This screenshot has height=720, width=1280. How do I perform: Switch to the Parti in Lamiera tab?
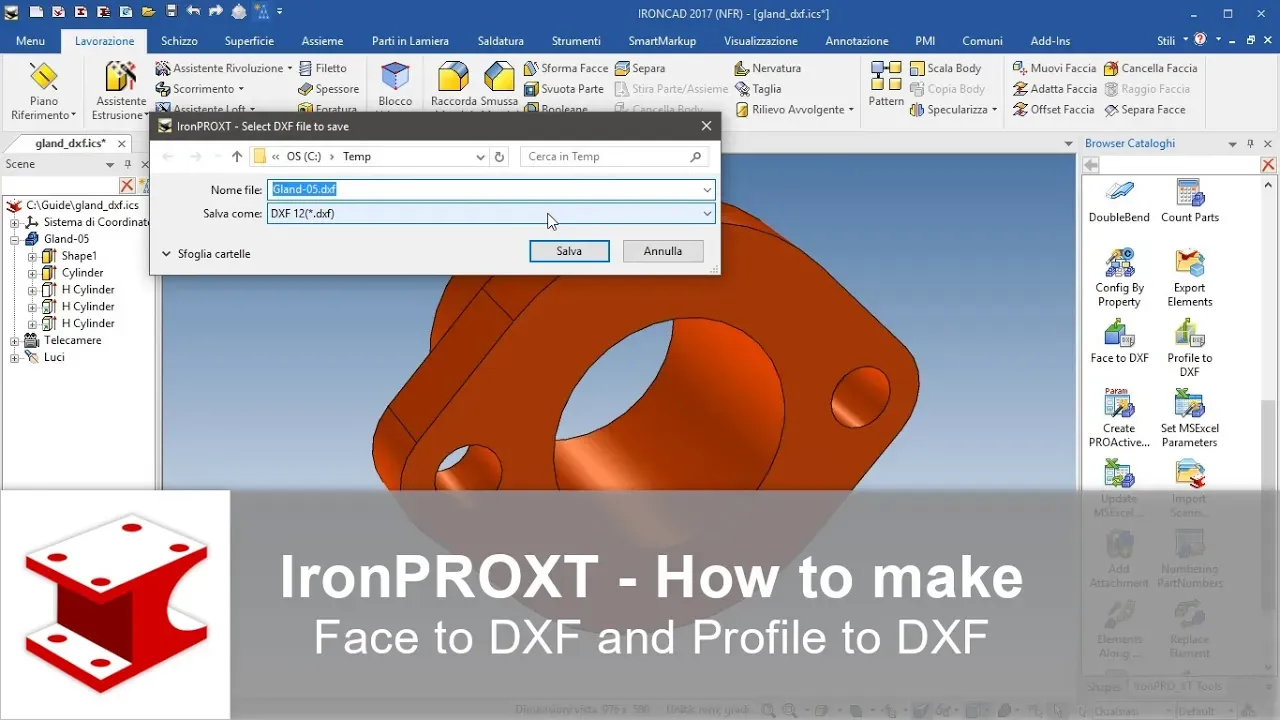410,41
